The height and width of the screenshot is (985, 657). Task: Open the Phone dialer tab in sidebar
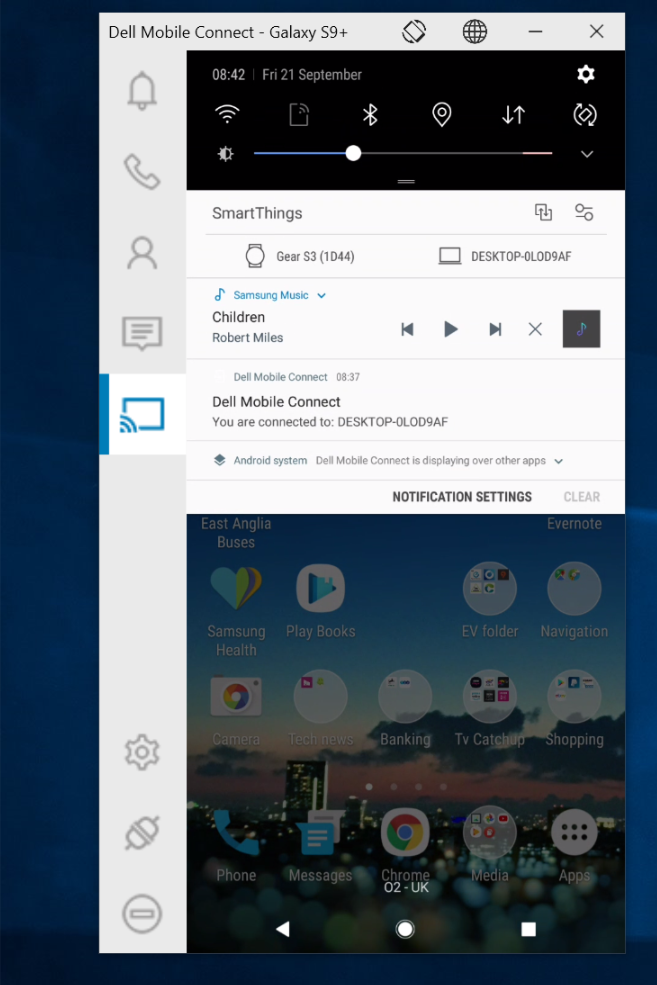[142, 171]
